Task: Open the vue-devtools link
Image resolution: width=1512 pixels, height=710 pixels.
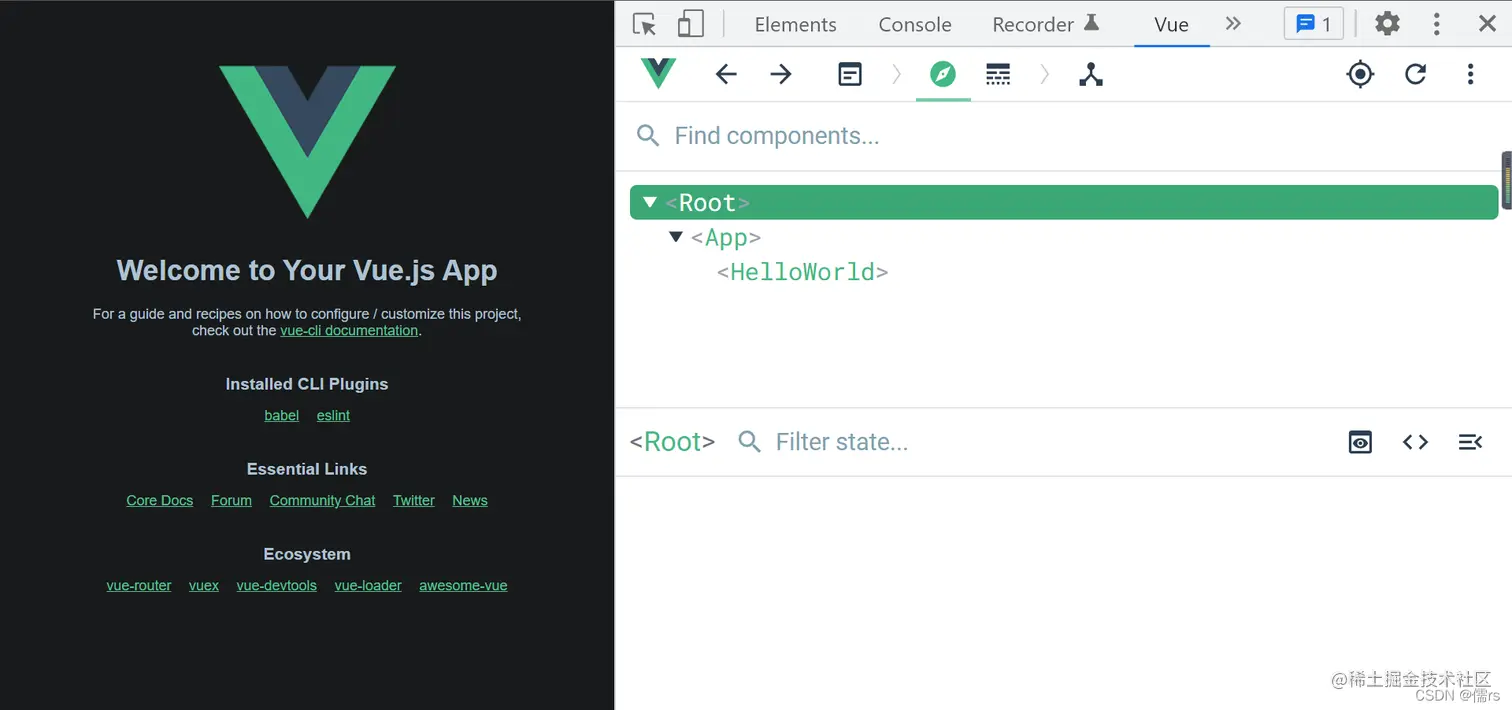Action: pos(277,586)
